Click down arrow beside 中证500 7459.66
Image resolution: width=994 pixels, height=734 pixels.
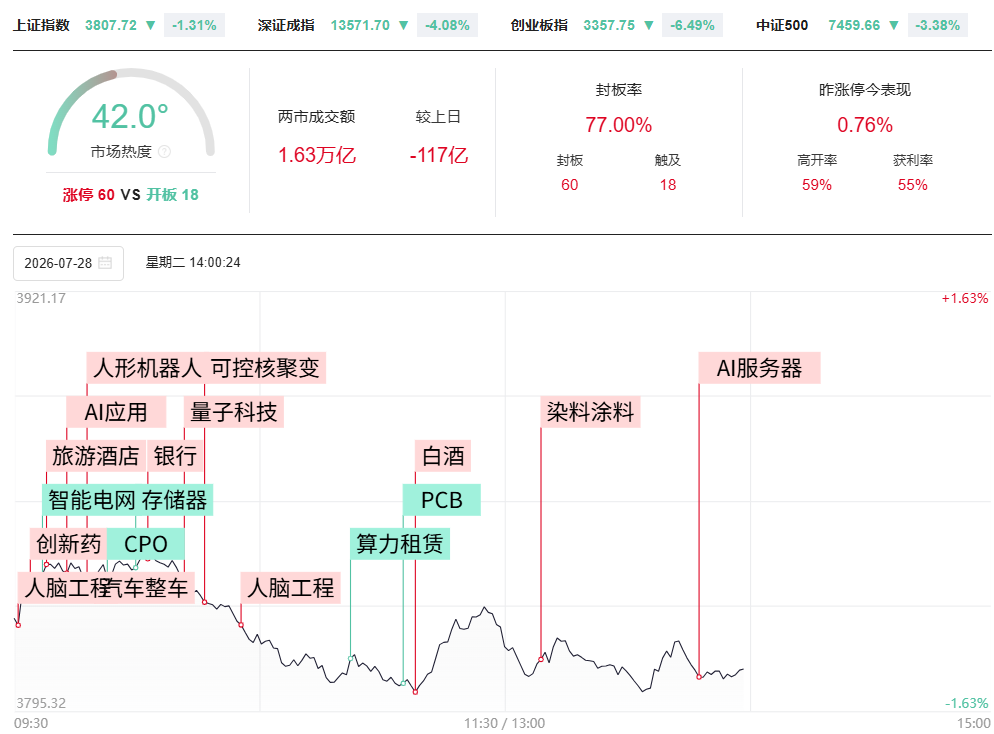[x=894, y=25]
